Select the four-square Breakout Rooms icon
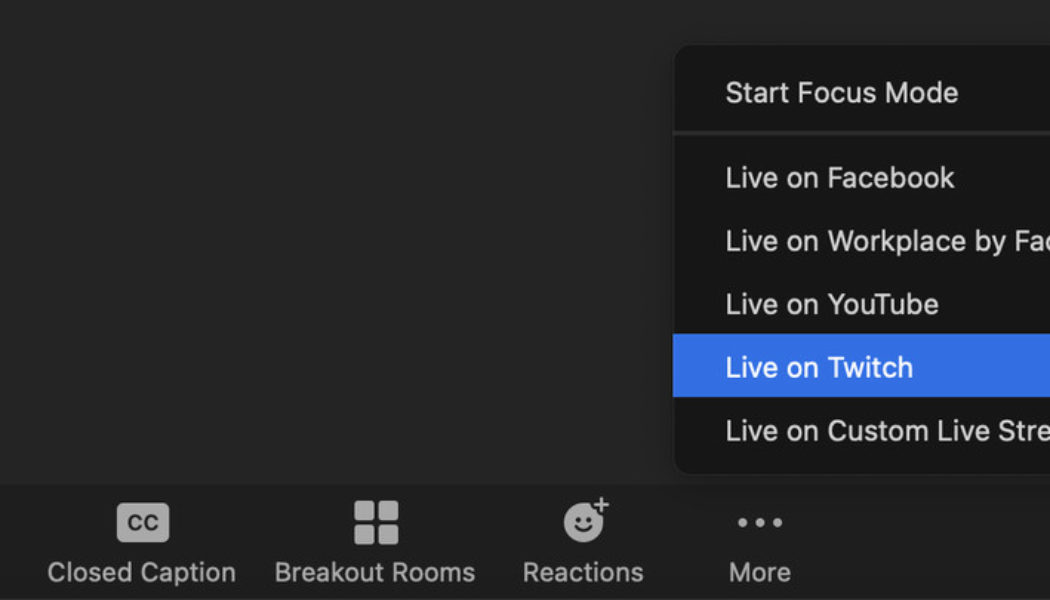1050x600 pixels. click(x=375, y=522)
